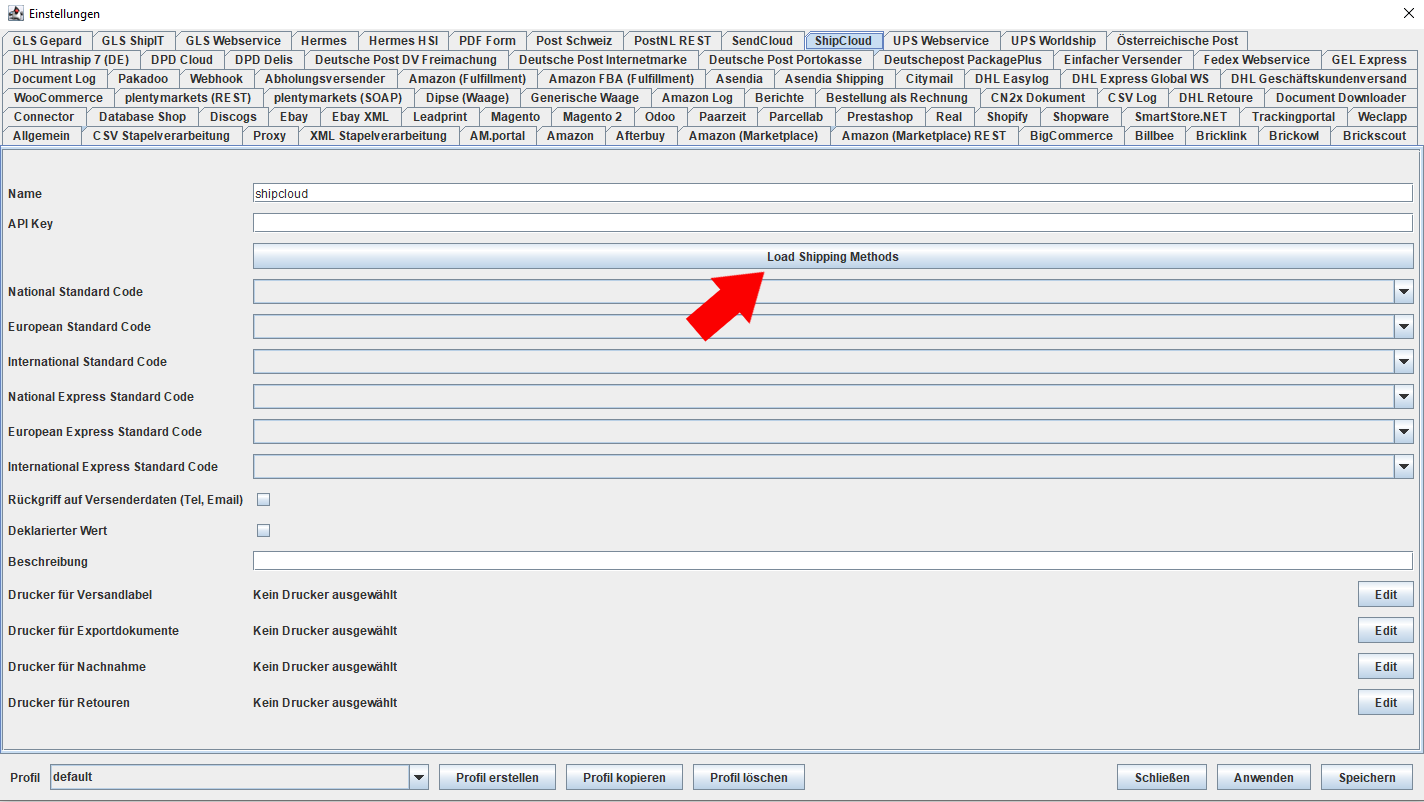Edit Drucker für Exportdokumente

click(x=1385, y=631)
